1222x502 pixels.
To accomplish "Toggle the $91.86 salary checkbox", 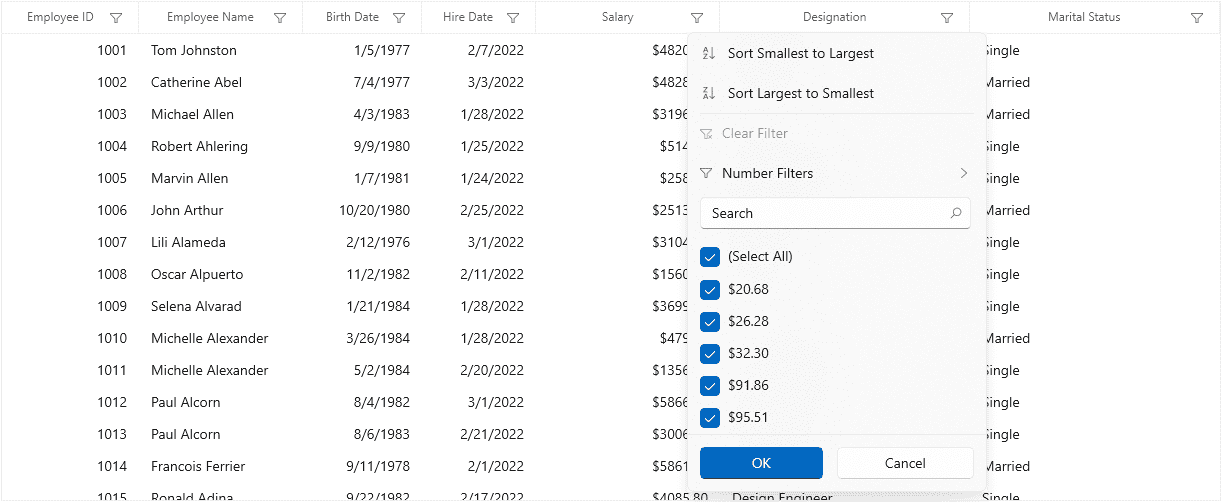I will point(710,386).
